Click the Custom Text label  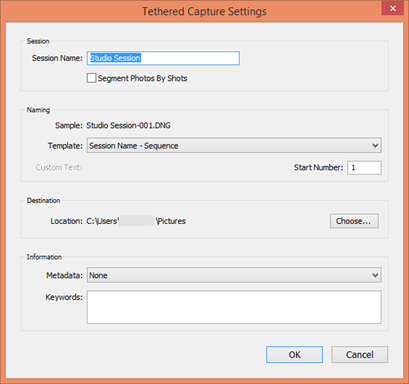pyautogui.click(x=59, y=167)
